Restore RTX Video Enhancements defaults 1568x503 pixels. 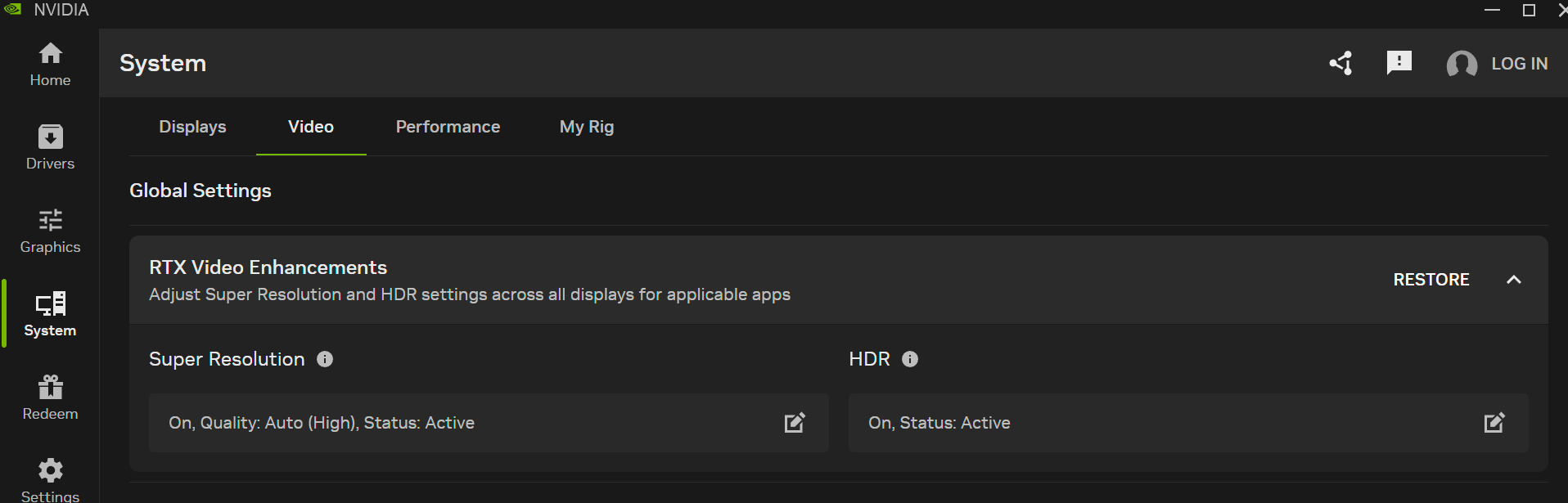point(1431,280)
